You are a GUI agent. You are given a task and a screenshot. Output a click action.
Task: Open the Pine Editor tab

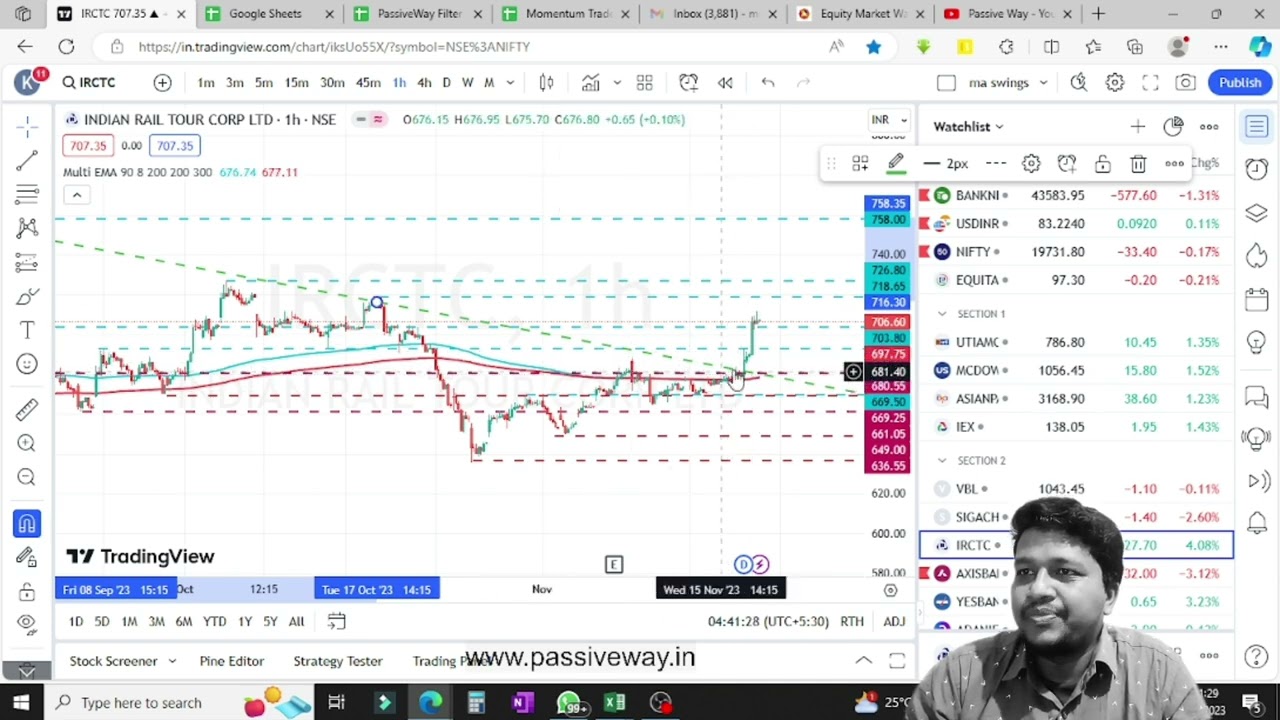point(231,661)
